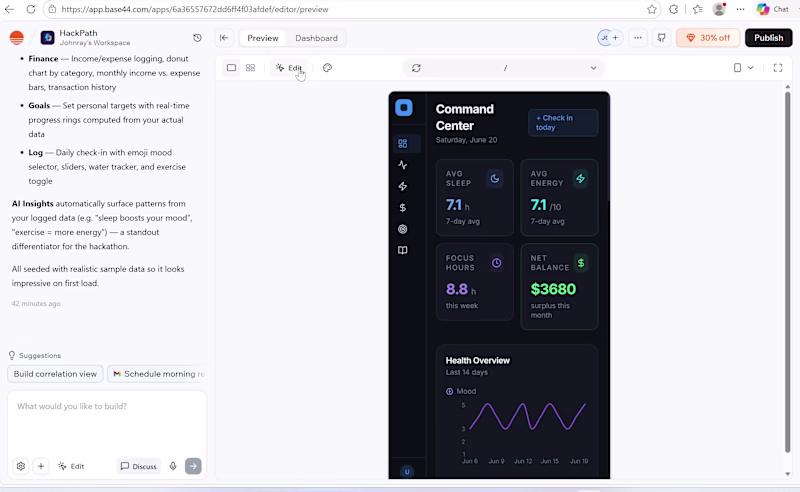Expand the page route dropdown
Image resolution: width=800 pixels, height=492 pixels.
[593, 68]
